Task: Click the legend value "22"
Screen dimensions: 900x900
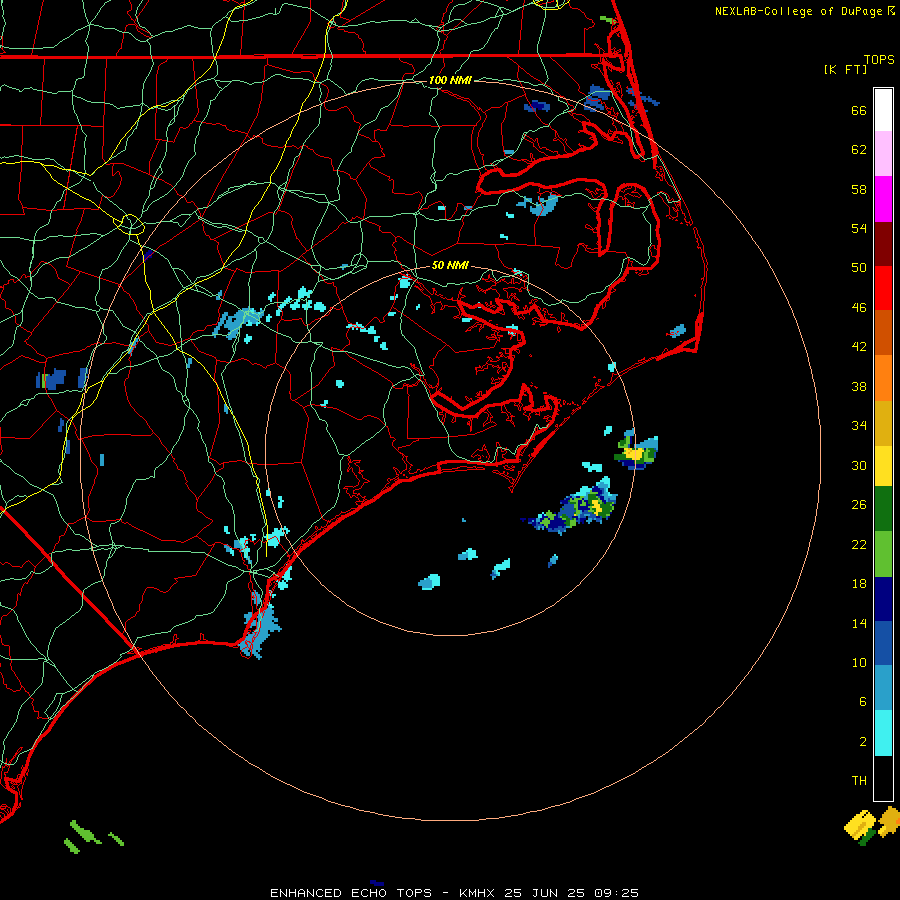Action: tap(859, 544)
